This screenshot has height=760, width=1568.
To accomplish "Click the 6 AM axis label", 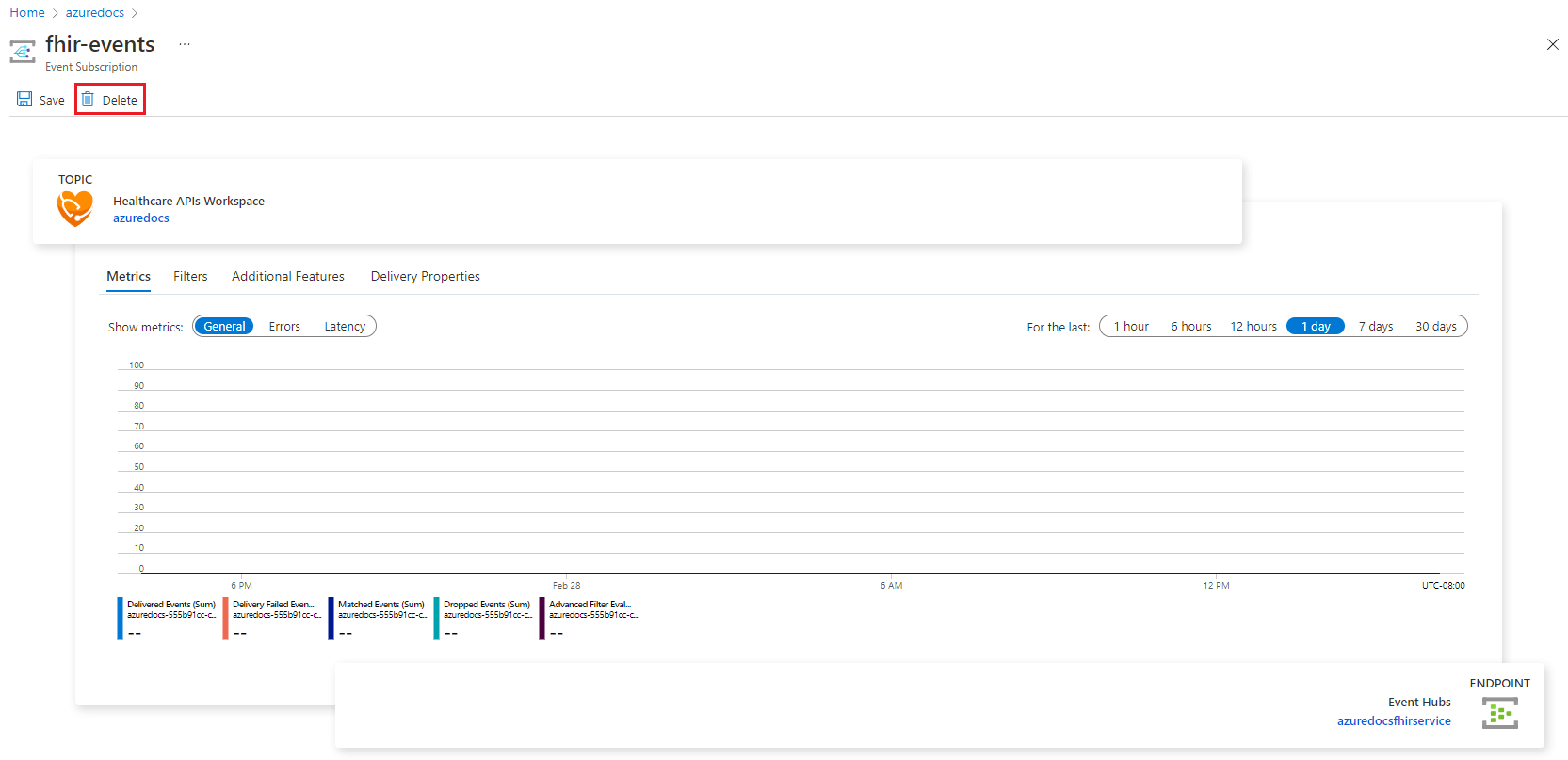I will (891, 585).
